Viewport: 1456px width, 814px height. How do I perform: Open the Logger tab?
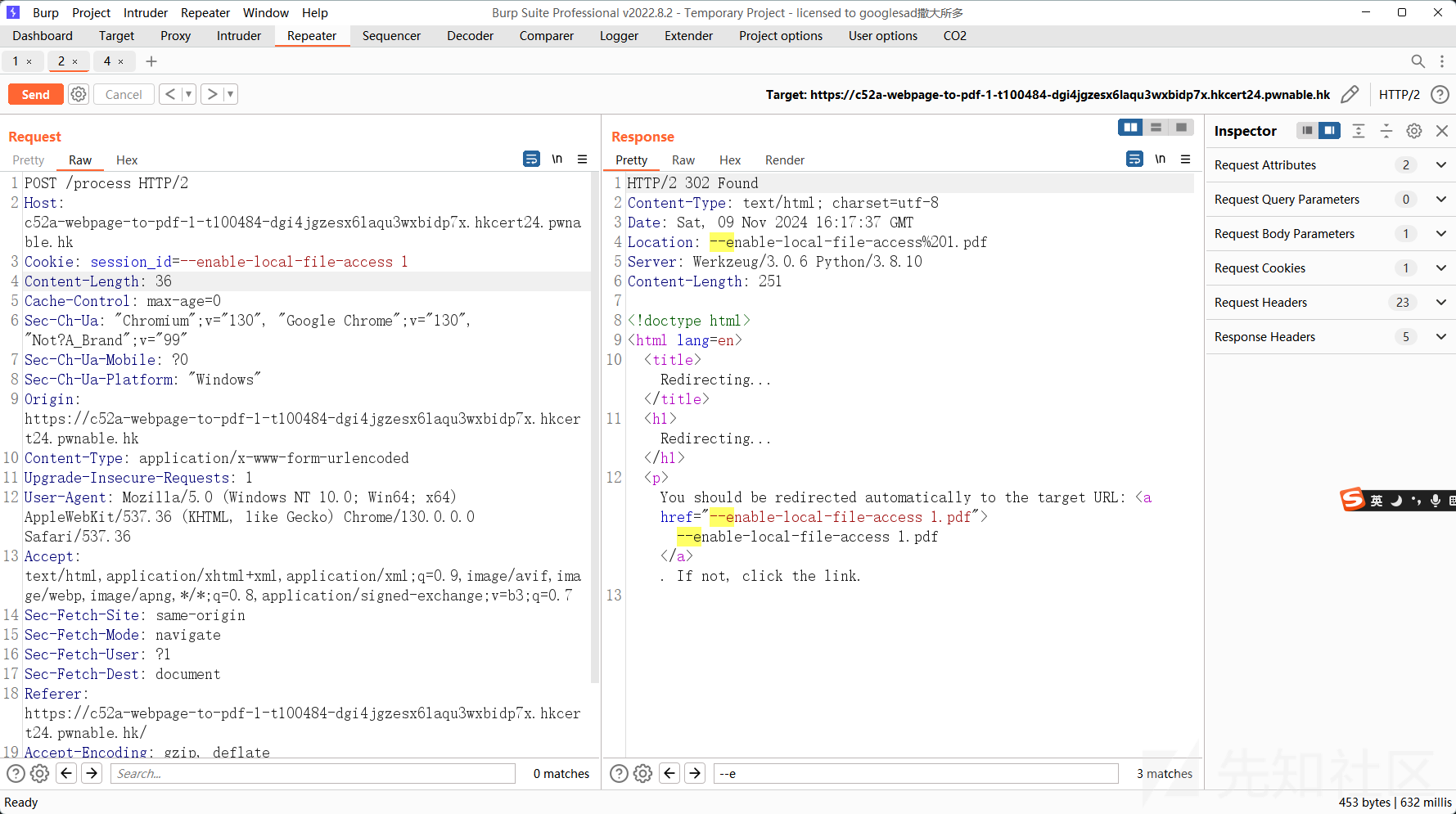[x=619, y=36]
